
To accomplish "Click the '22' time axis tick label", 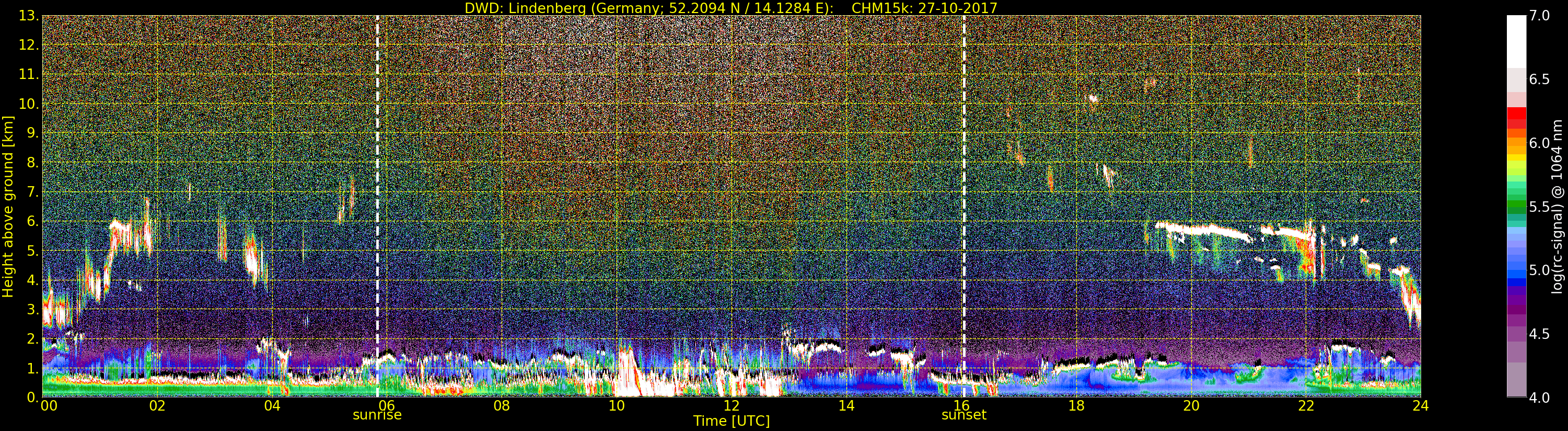I will pyautogui.click(x=1306, y=406).
